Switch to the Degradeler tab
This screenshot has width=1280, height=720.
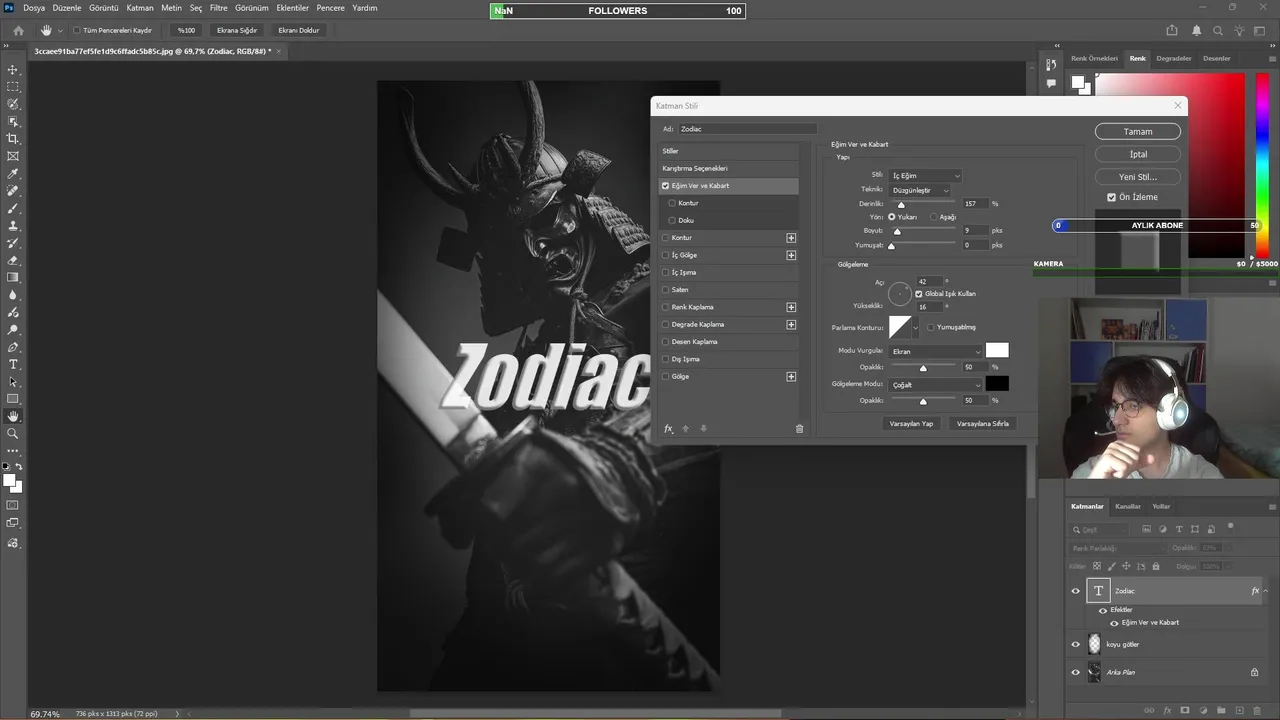(x=1174, y=58)
